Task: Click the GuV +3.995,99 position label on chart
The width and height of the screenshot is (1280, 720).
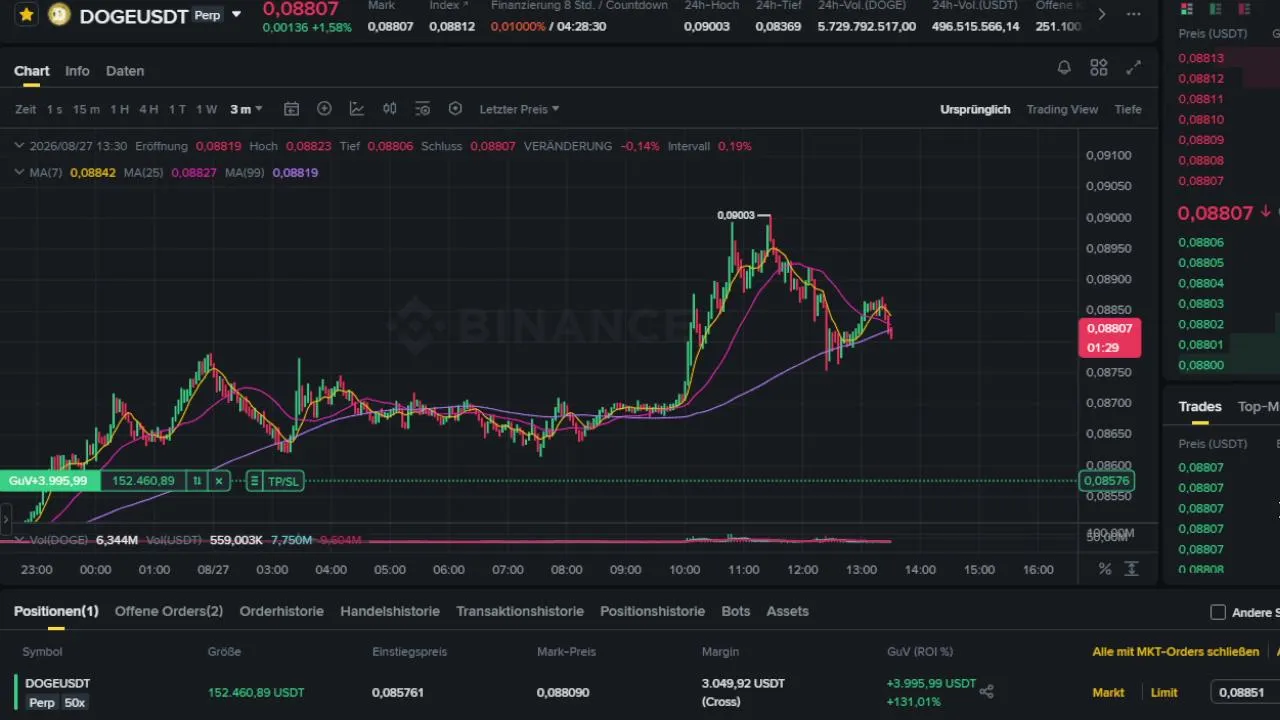Action: [48, 481]
